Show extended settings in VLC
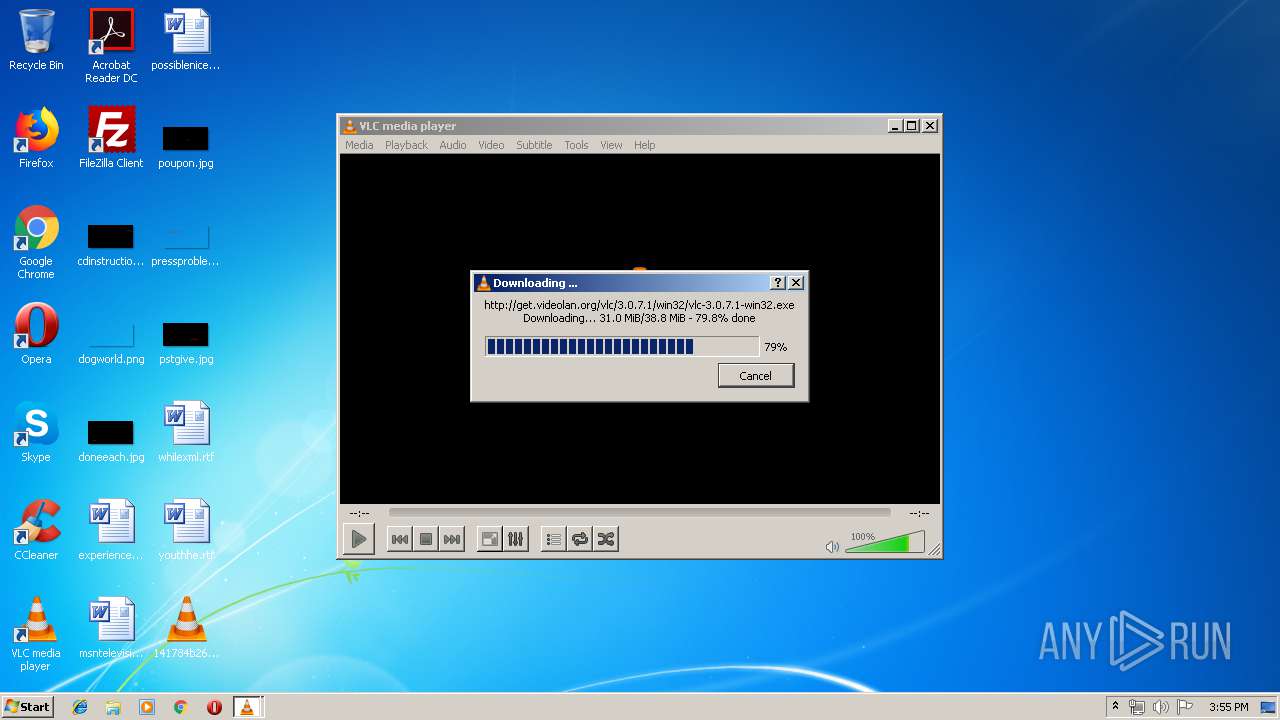Image resolution: width=1280 pixels, height=720 pixels. click(516, 539)
